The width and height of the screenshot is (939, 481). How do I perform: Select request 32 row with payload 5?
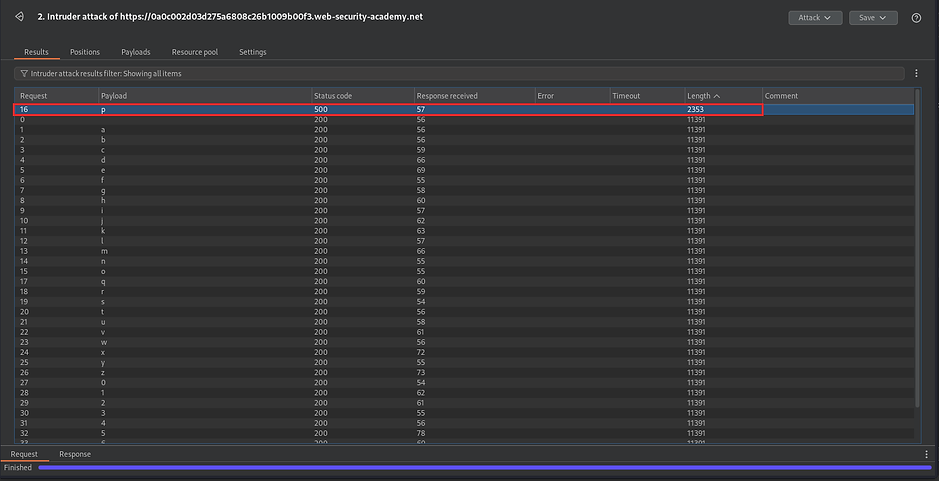465,433
